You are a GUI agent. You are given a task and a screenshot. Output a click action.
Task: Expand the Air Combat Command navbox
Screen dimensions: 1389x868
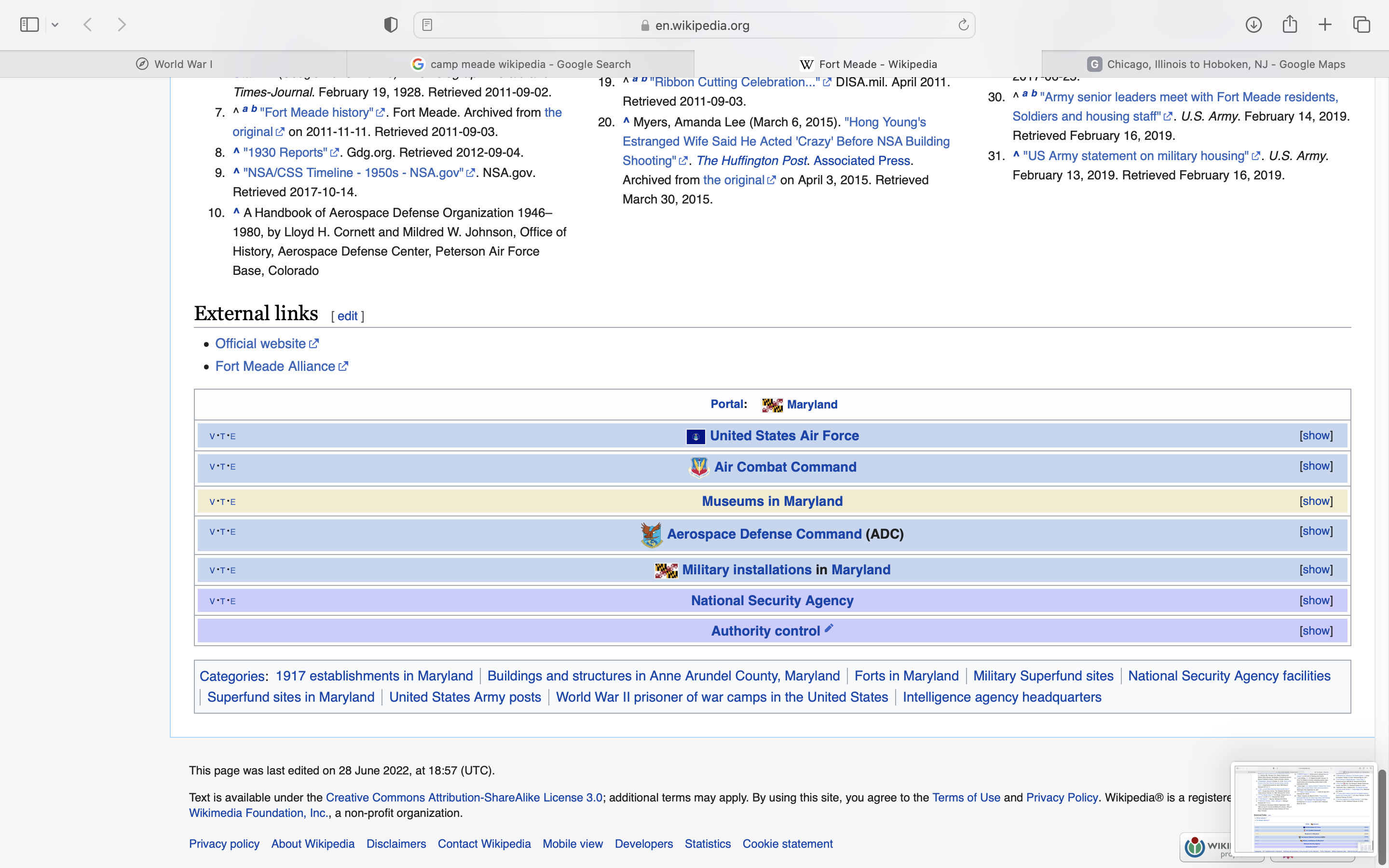[1316, 466]
